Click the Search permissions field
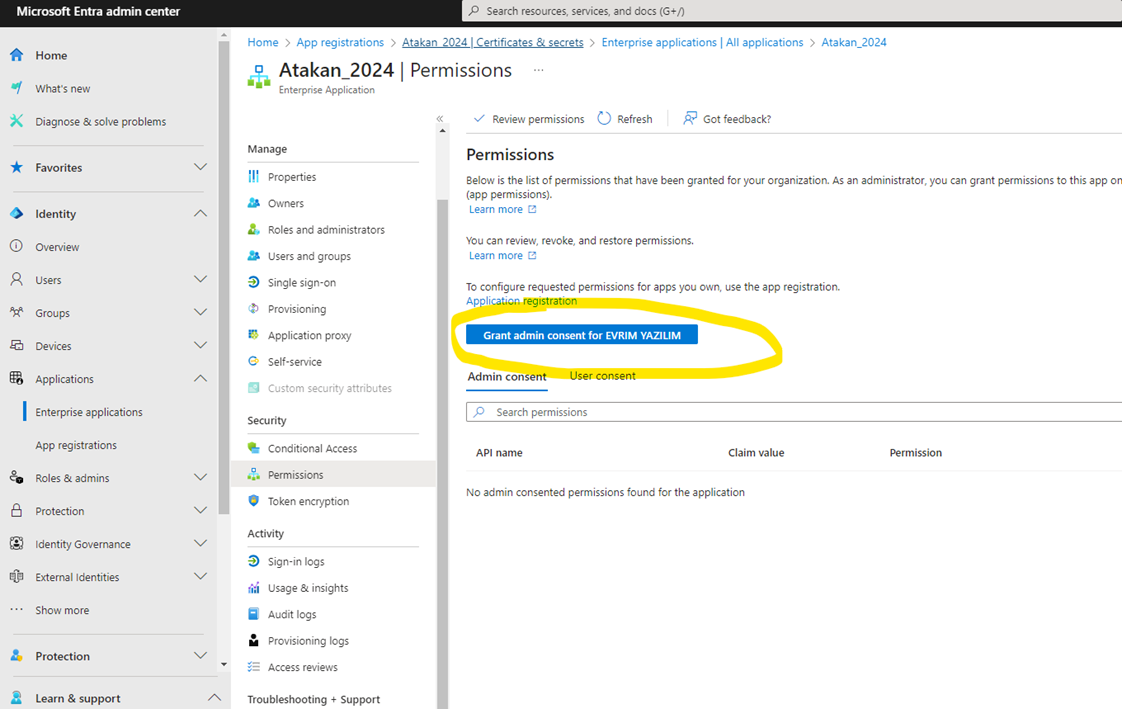The image size is (1122, 709). 794,412
